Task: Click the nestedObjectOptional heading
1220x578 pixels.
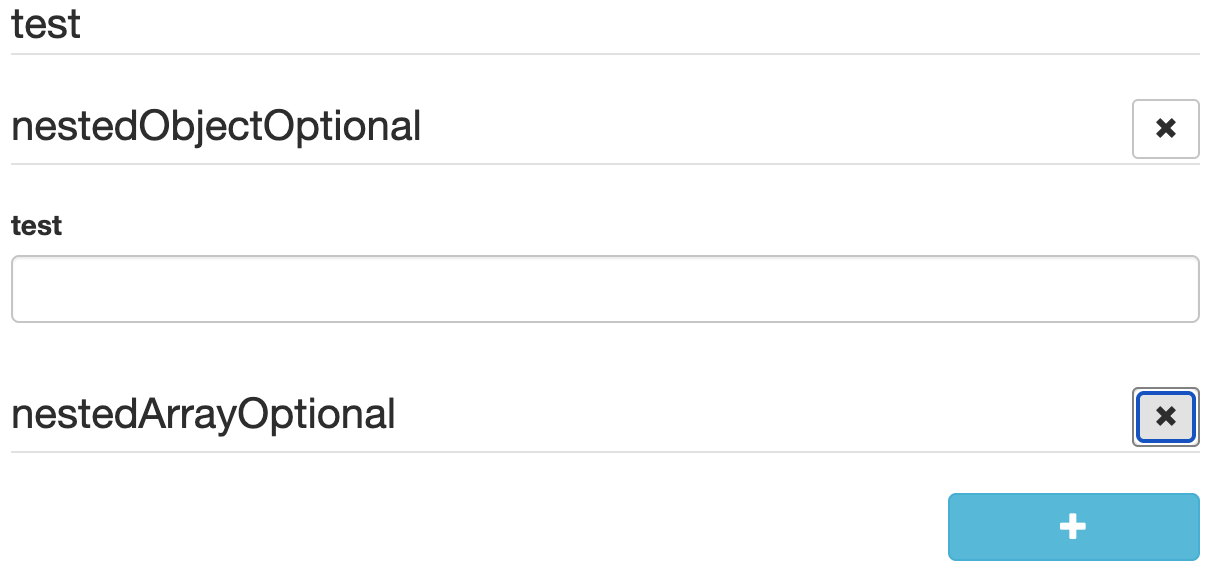Action: pos(215,127)
